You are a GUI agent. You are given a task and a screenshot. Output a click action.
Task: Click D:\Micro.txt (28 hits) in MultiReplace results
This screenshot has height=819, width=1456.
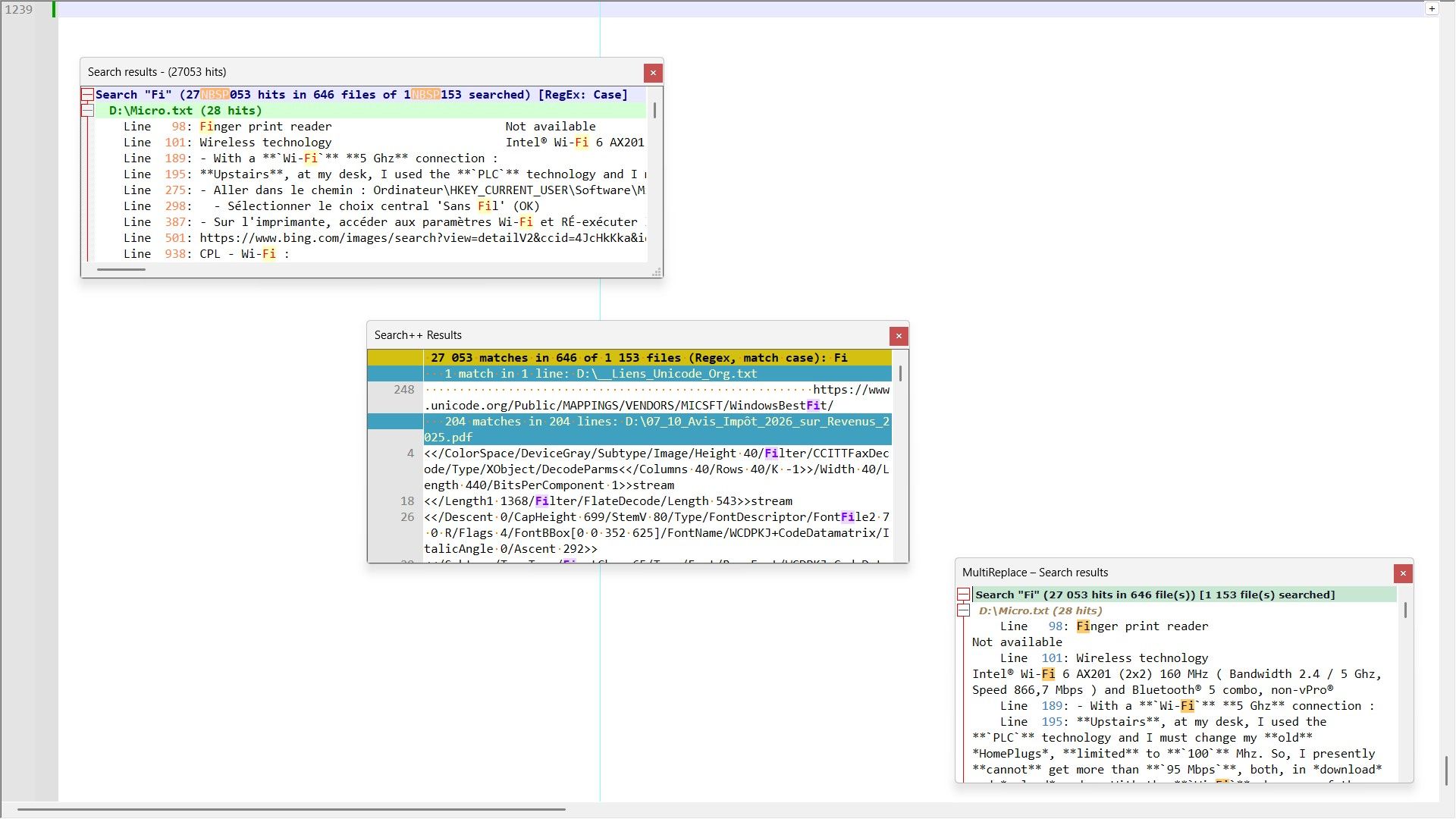click(x=1040, y=610)
